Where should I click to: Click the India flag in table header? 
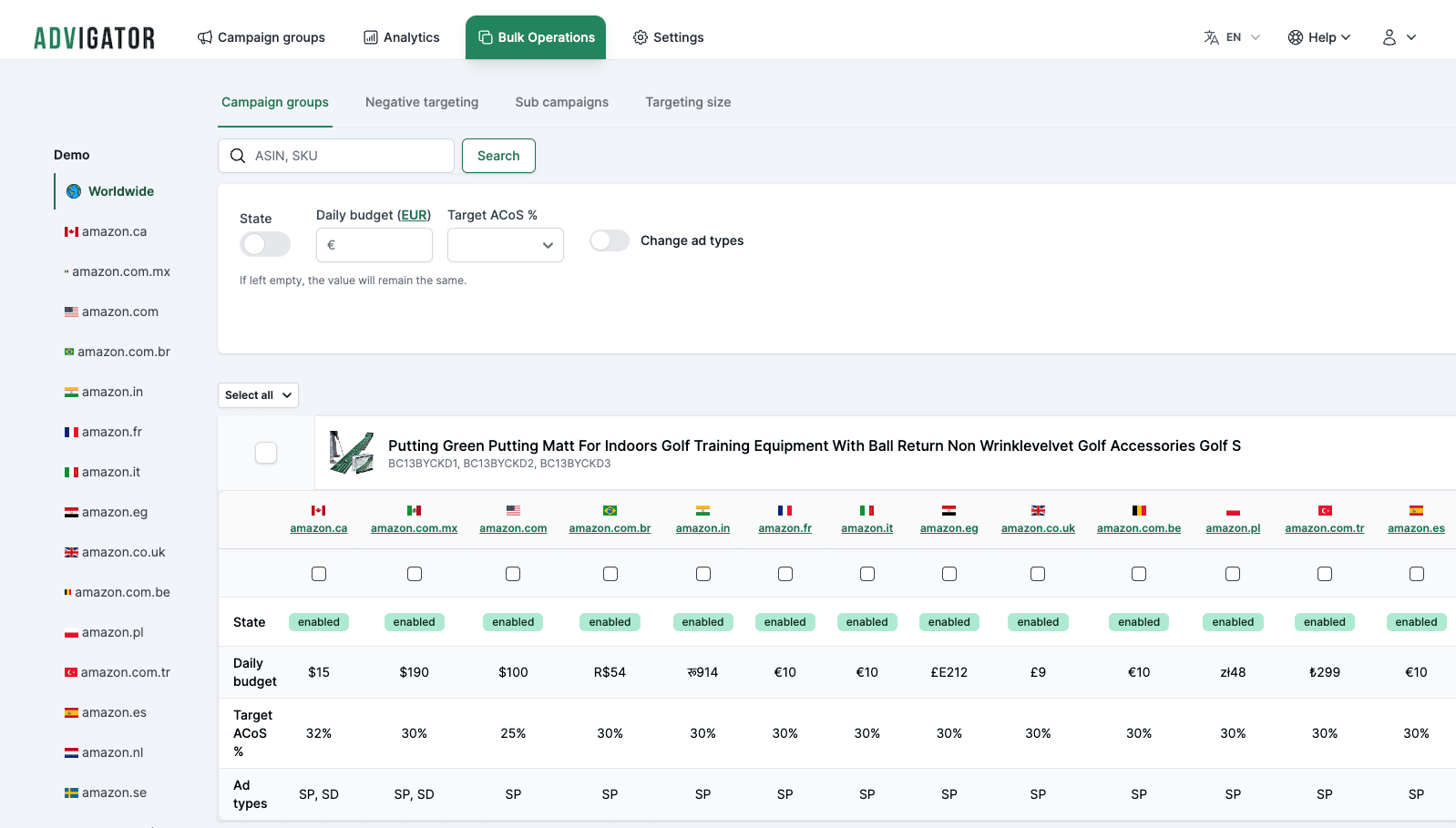click(702, 511)
